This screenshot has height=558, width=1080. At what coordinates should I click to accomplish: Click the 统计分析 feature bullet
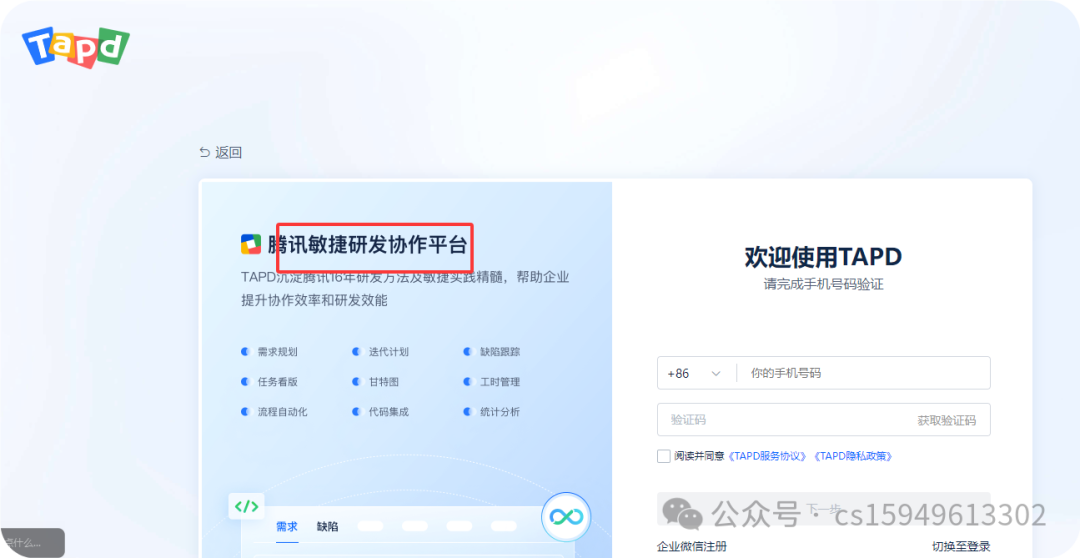pos(492,412)
